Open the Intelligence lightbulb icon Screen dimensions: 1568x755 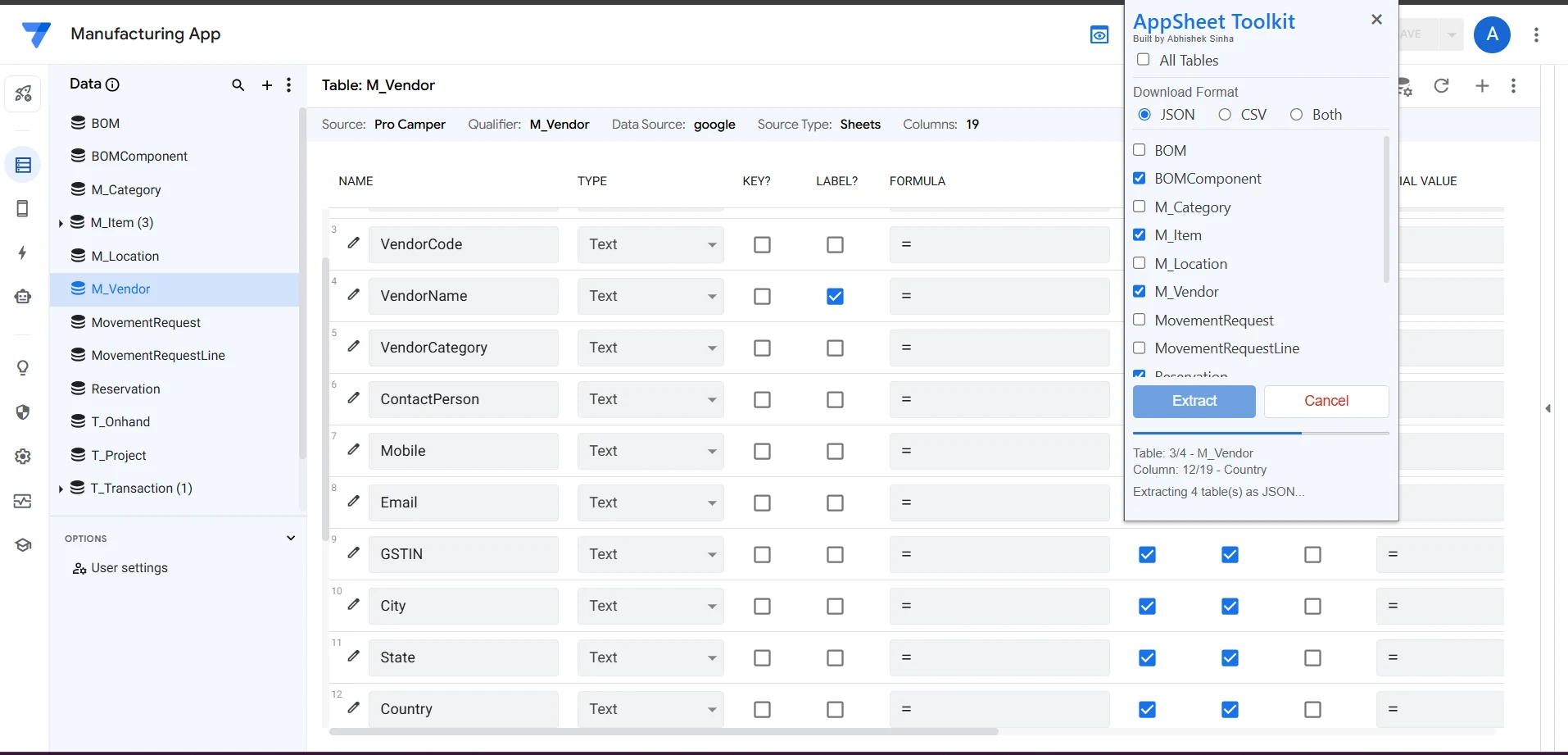(23, 367)
